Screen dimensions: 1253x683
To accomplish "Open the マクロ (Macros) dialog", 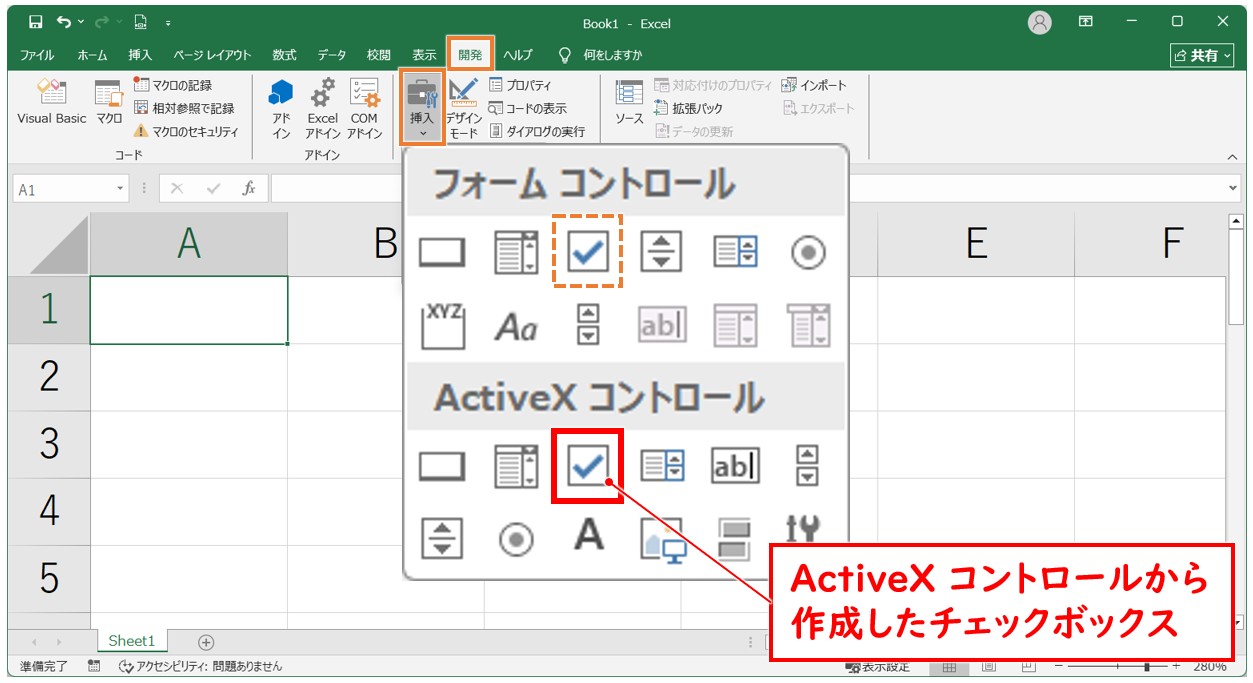I will click(109, 103).
